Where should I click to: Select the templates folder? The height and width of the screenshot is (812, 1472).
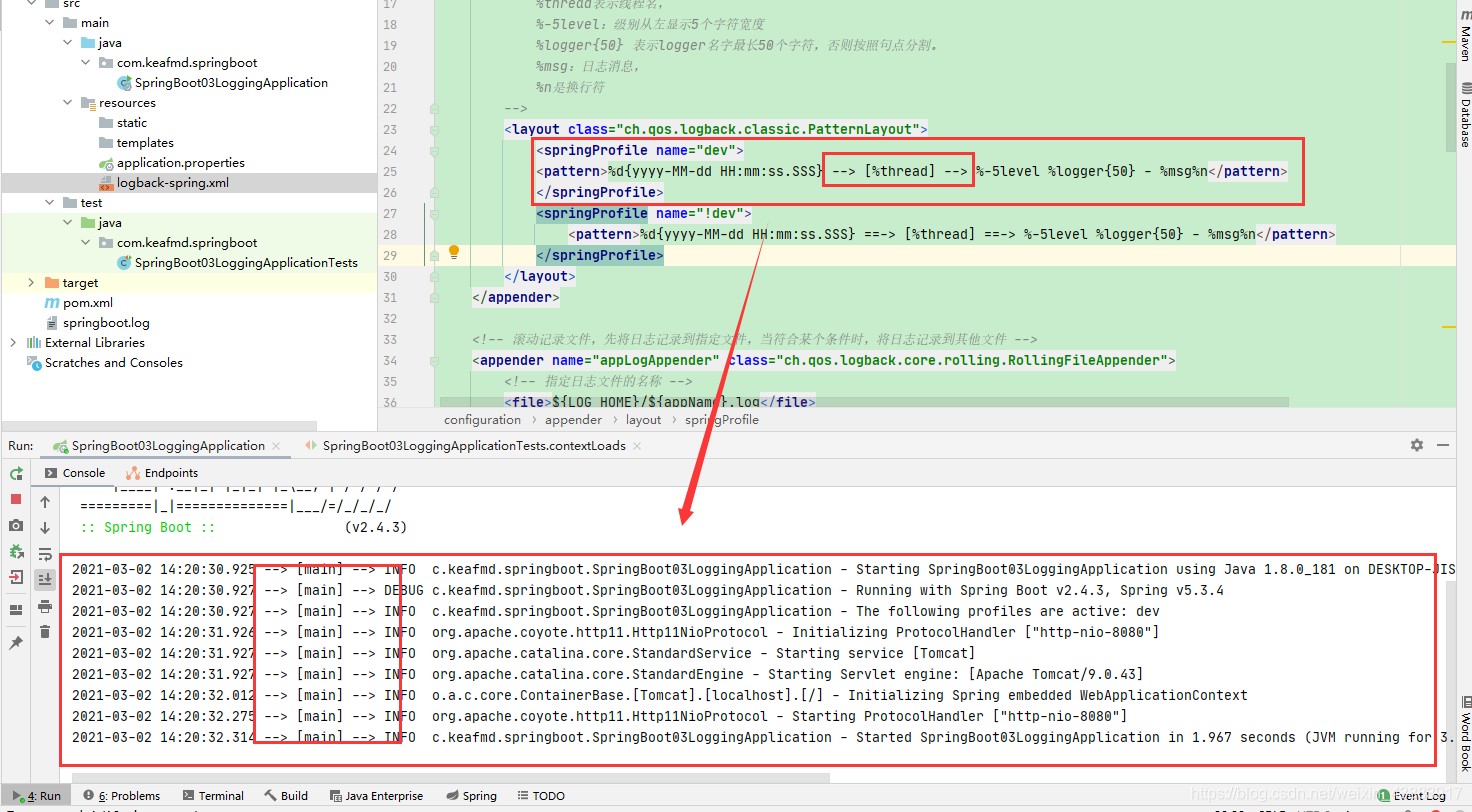[145, 142]
